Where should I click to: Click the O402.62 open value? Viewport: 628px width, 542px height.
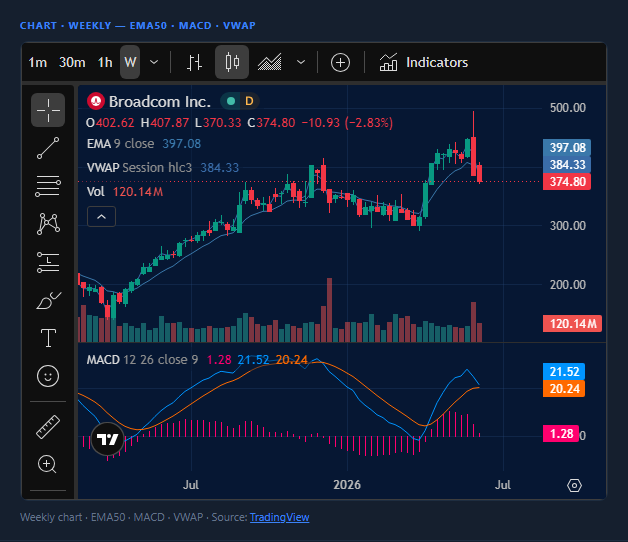pos(110,123)
